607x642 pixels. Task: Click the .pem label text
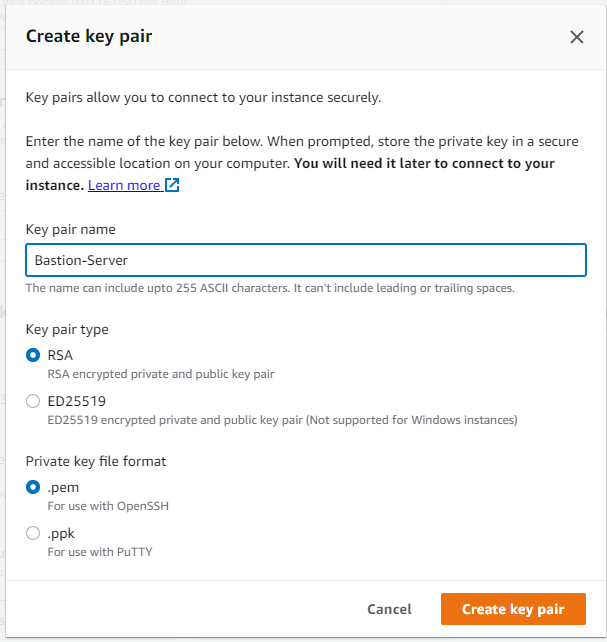click(63, 488)
